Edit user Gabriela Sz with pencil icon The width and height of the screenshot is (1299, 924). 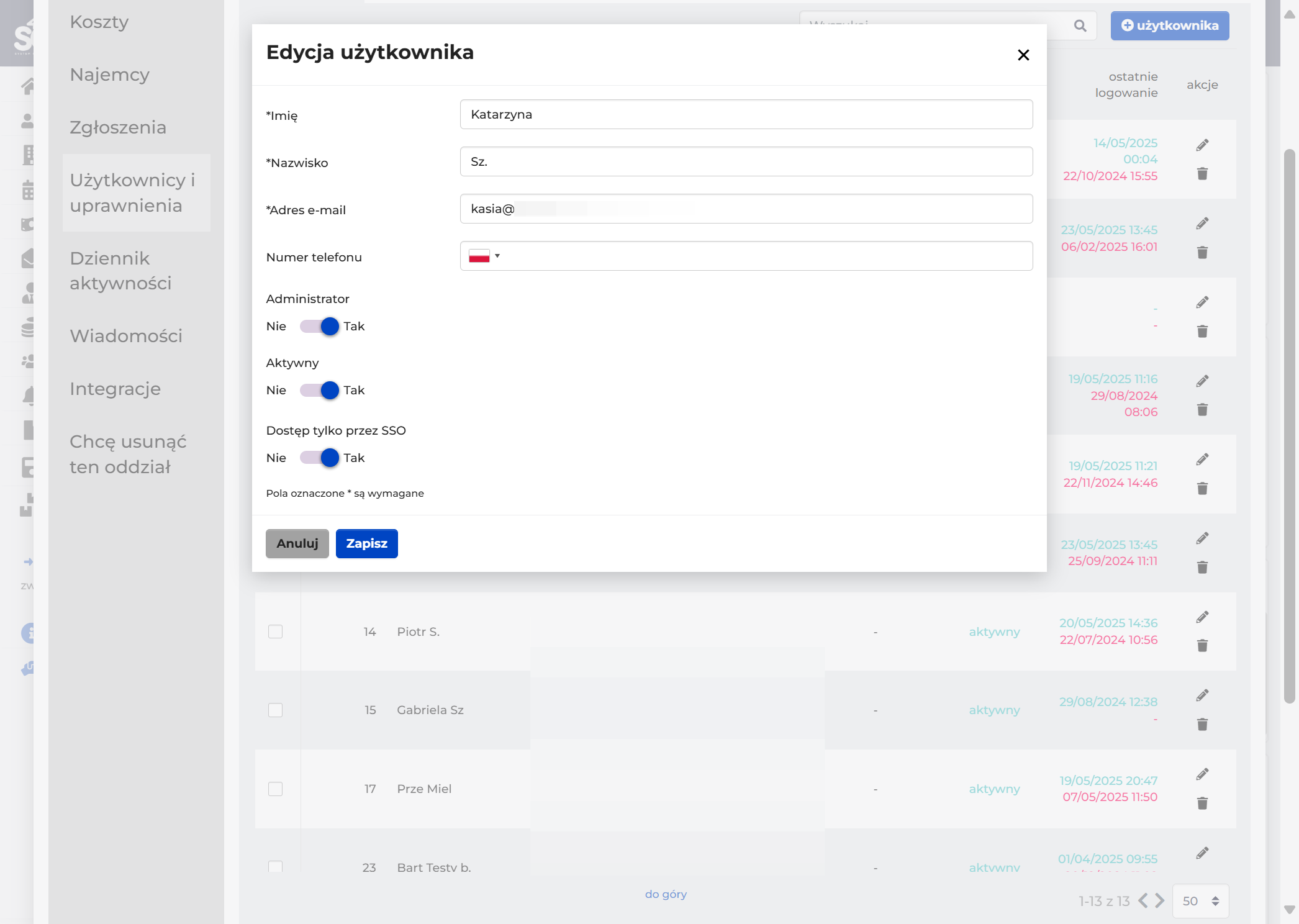[1202, 695]
